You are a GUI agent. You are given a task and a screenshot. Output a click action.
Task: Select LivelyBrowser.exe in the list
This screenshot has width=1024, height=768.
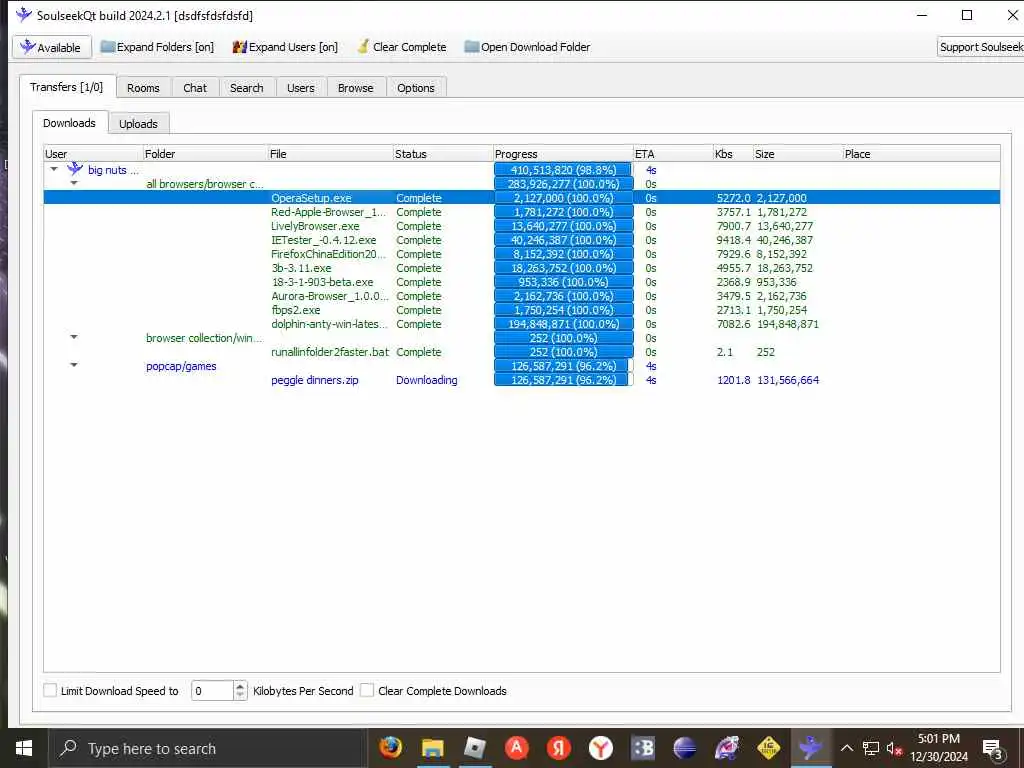click(x=315, y=226)
